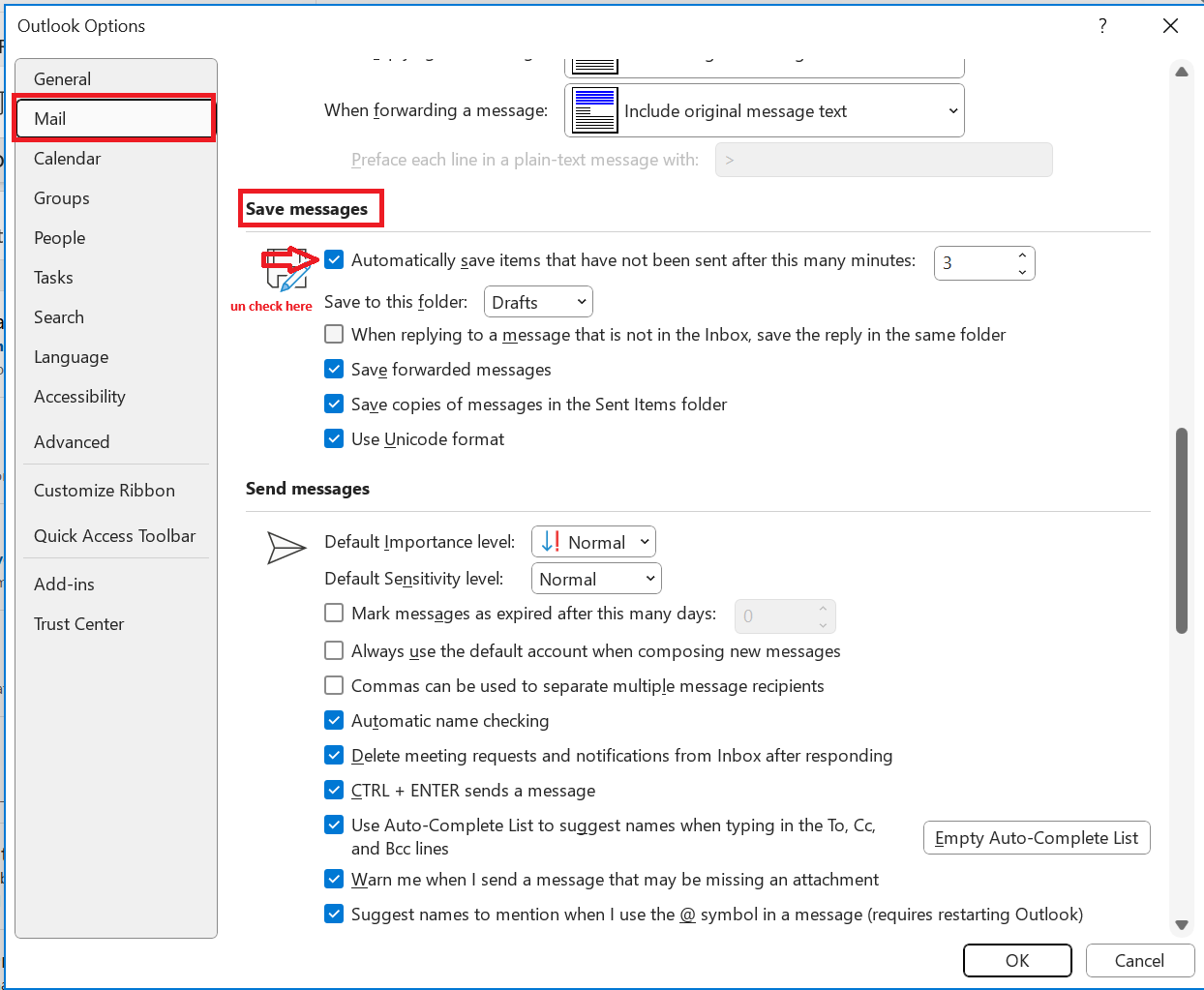The height and width of the screenshot is (990, 1204).
Task: Click OK to save options
Action: pyautogui.click(x=1017, y=961)
